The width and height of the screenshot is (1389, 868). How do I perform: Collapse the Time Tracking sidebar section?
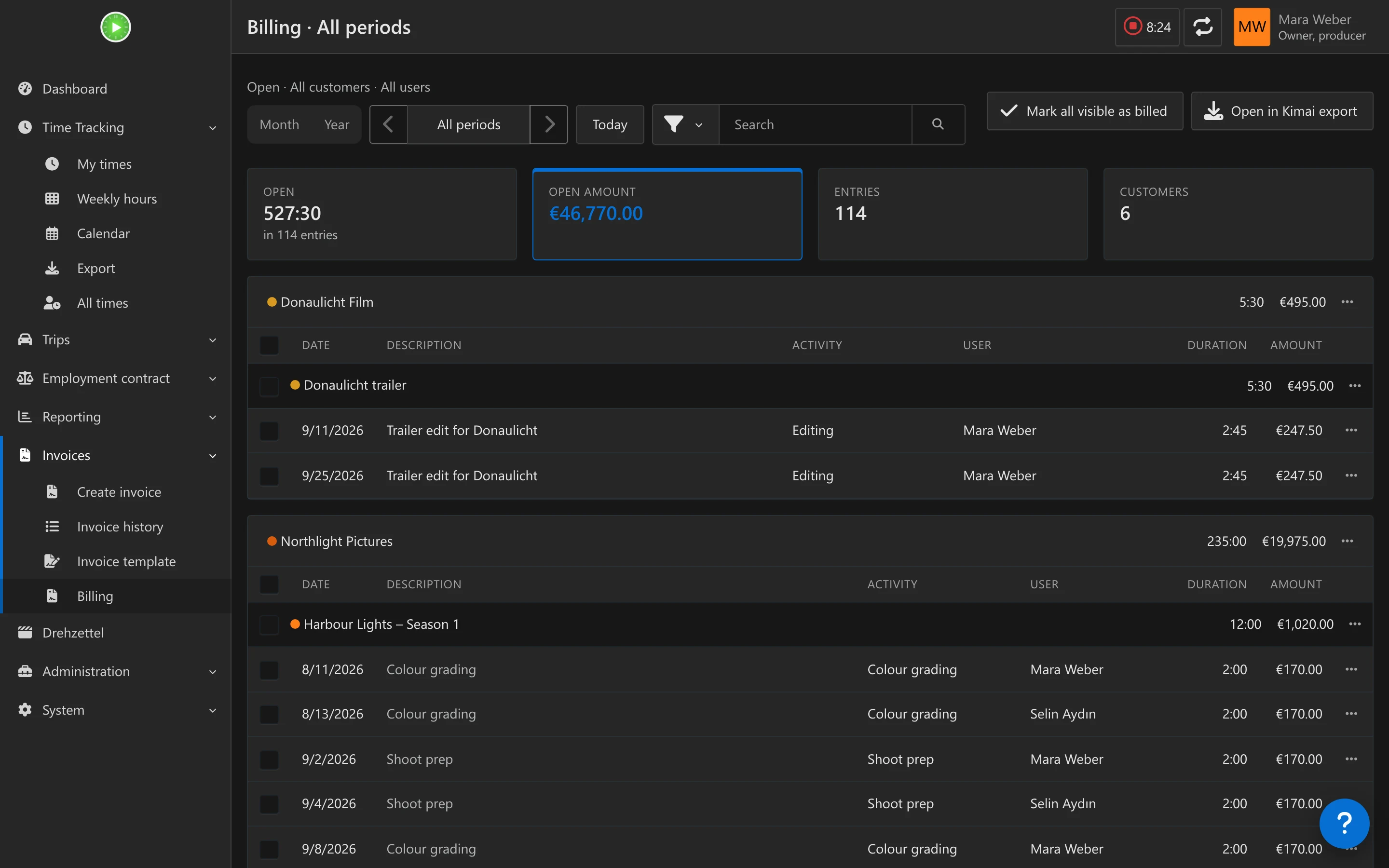point(115,127)
